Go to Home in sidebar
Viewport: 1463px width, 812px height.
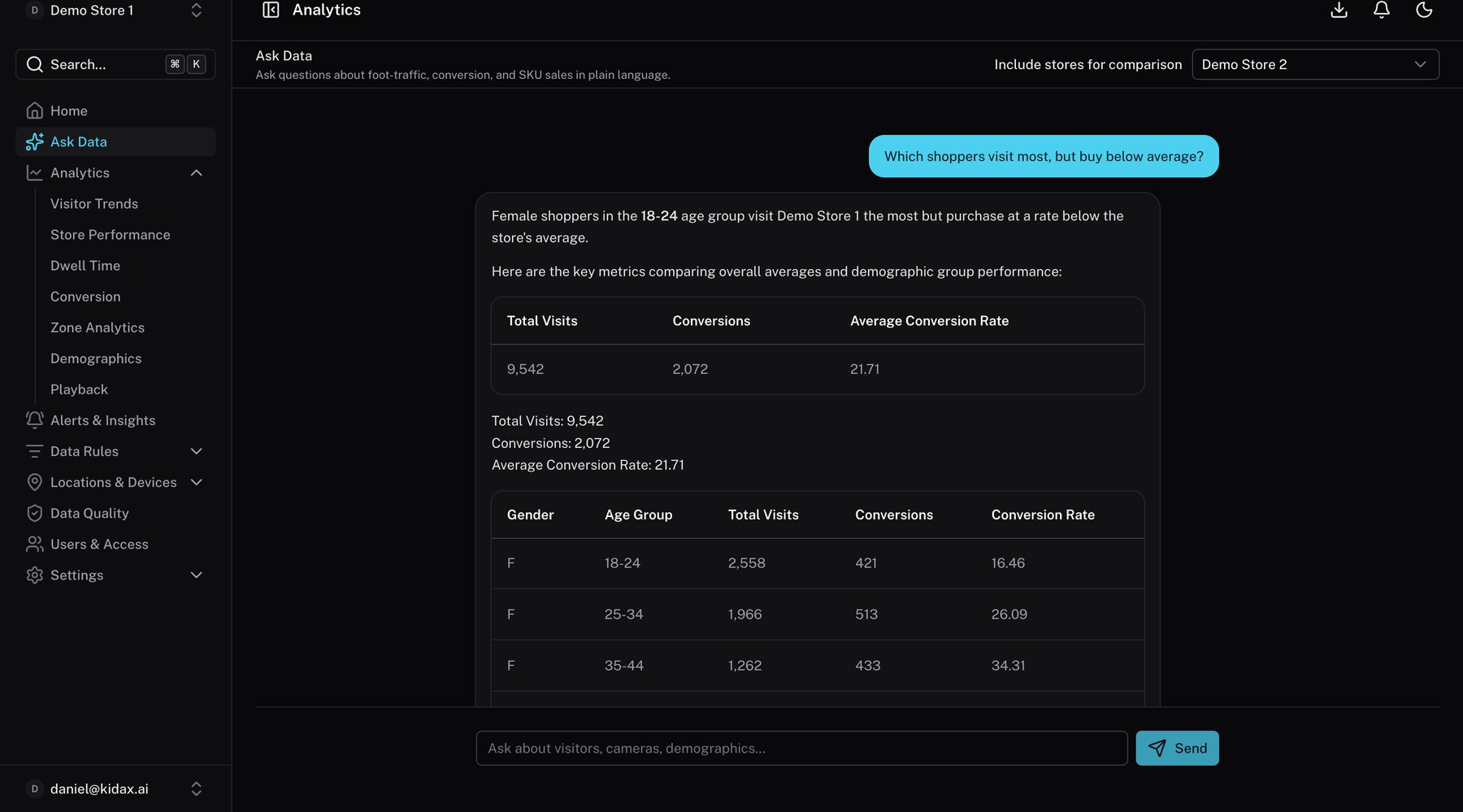point(115,111)
